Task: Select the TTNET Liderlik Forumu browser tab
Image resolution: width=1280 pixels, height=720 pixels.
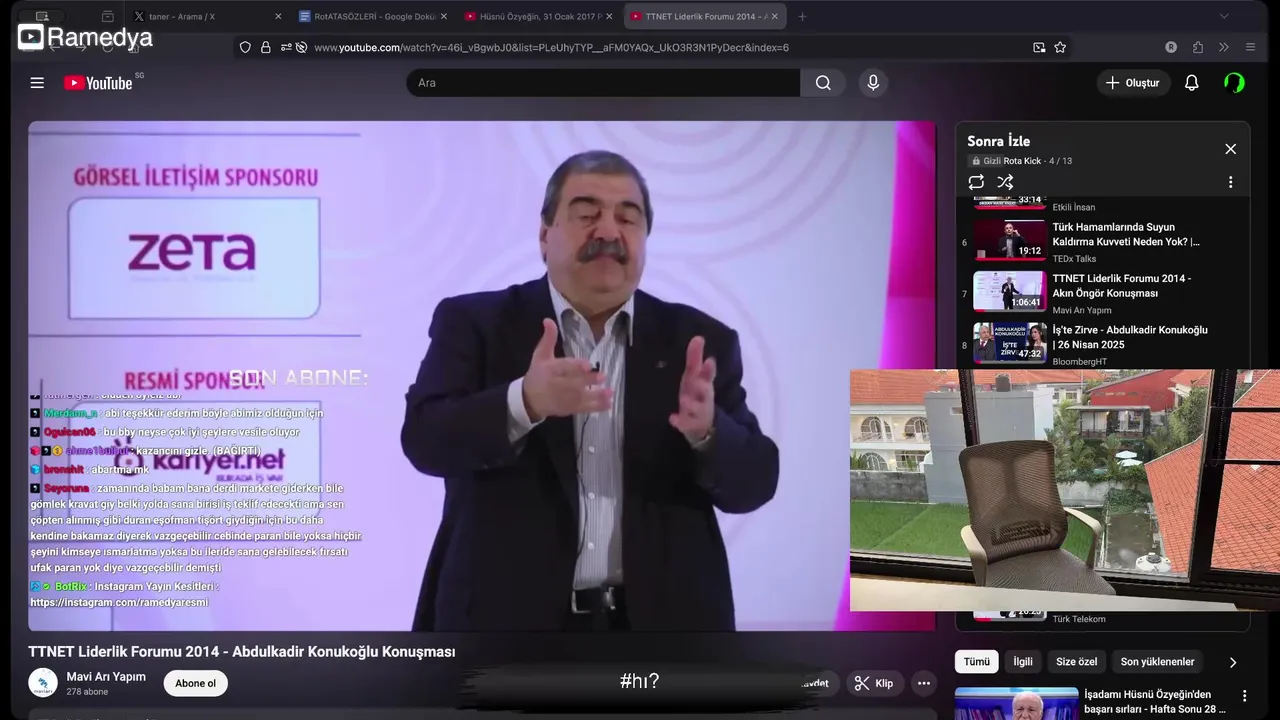Action: coord(705,17)
